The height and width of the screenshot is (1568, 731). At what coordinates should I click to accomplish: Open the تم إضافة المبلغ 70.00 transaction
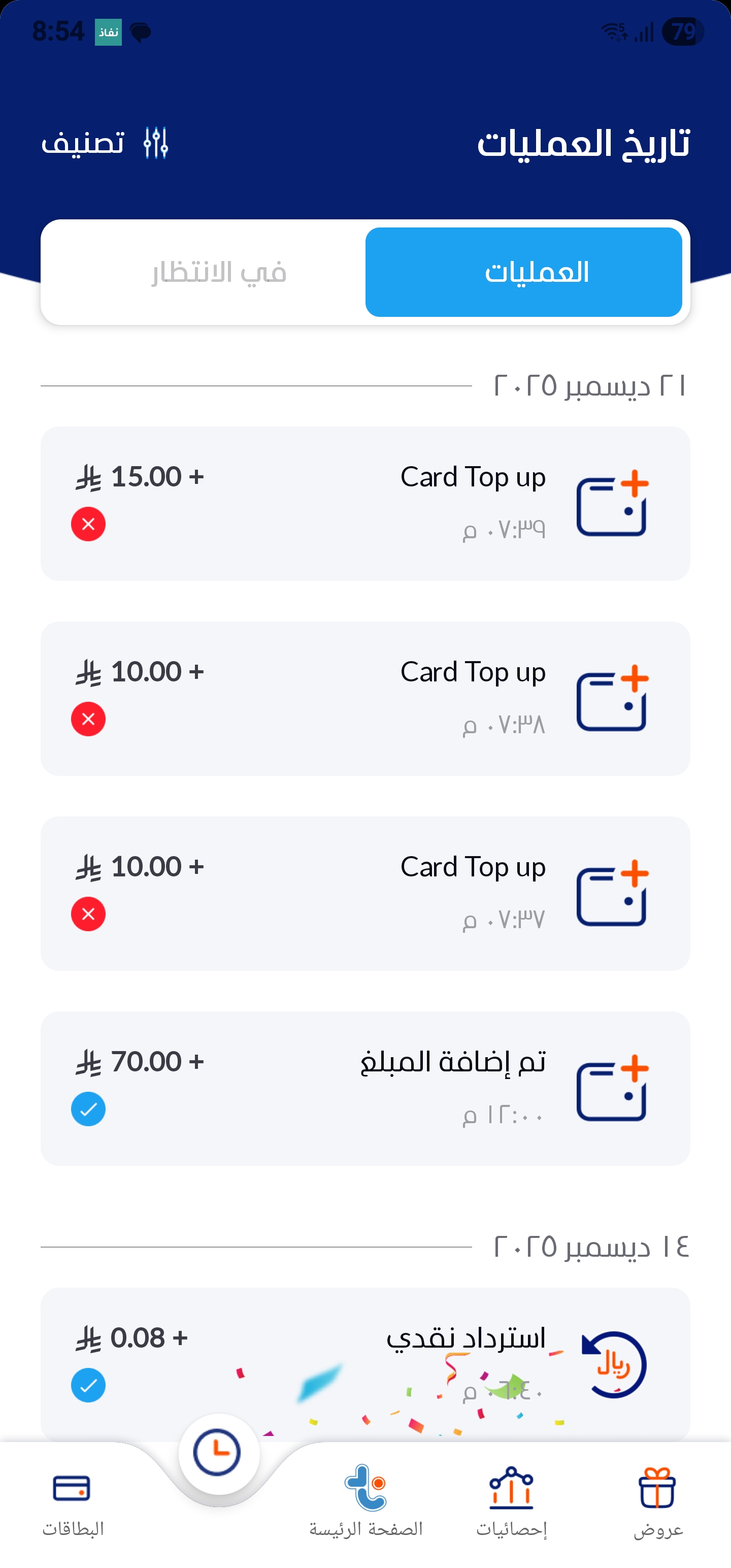click(365, 1088)
